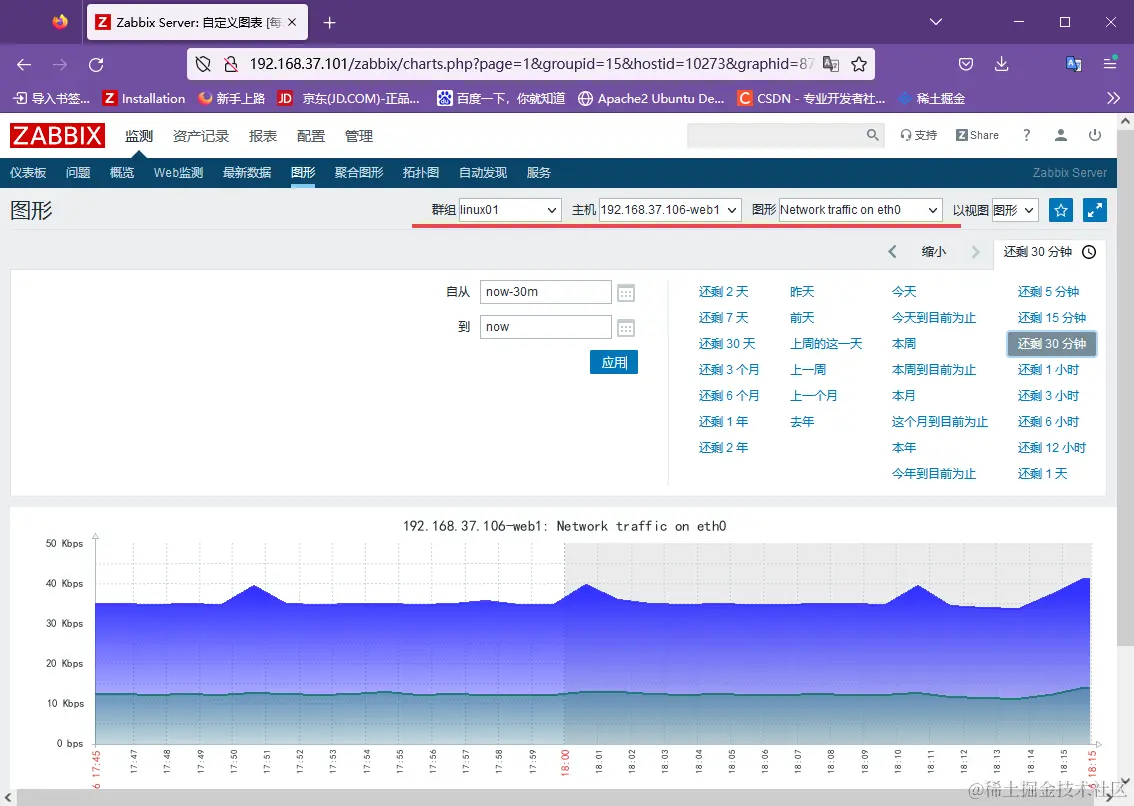This screenshot has height=806, width=1134.
Task: Open the 监测 main menu
Action: point(139,136)
